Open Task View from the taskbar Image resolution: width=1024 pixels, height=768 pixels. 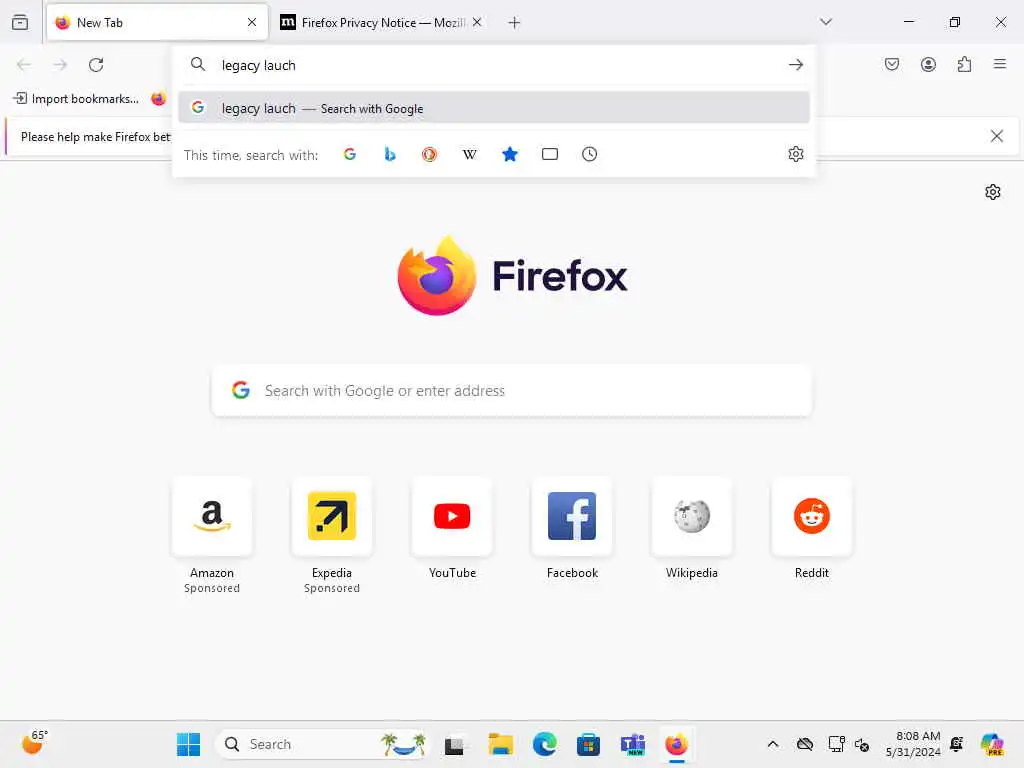pos(455,744)
